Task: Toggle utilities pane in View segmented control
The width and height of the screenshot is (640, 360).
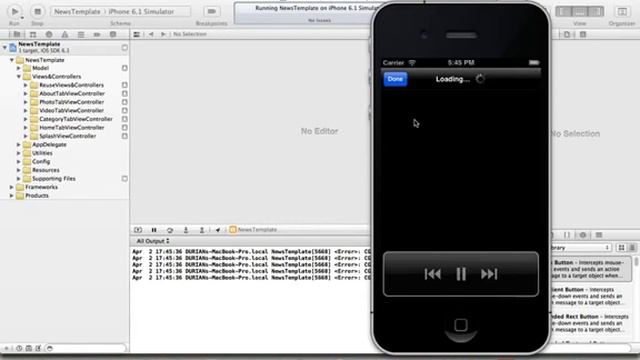Action: tap(596, 11)
